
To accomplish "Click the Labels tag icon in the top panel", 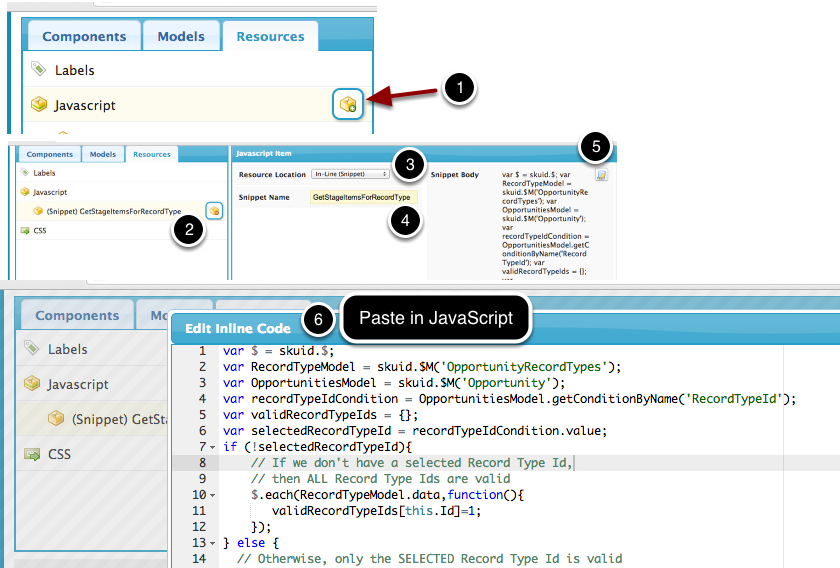I will (39, 70).
